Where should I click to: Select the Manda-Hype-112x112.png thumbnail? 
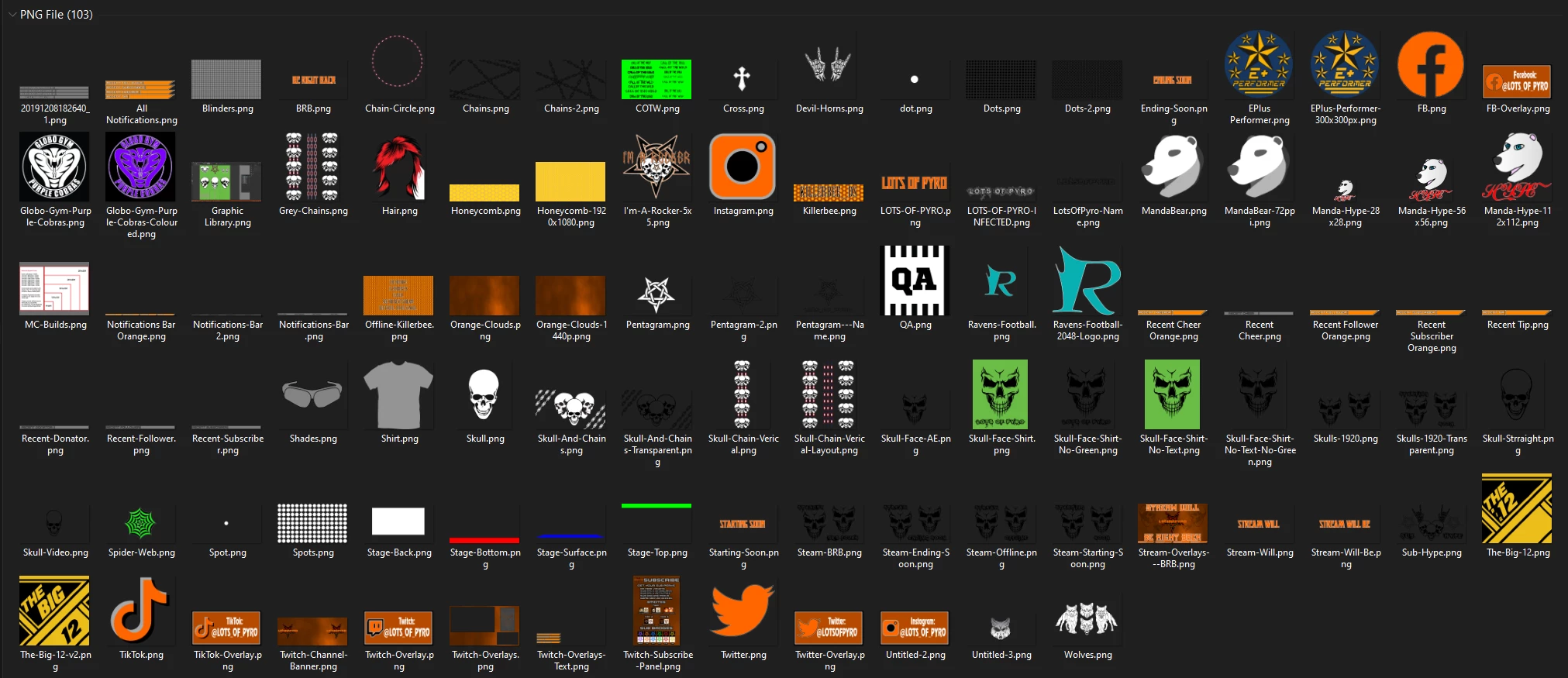click(1517, 167)
